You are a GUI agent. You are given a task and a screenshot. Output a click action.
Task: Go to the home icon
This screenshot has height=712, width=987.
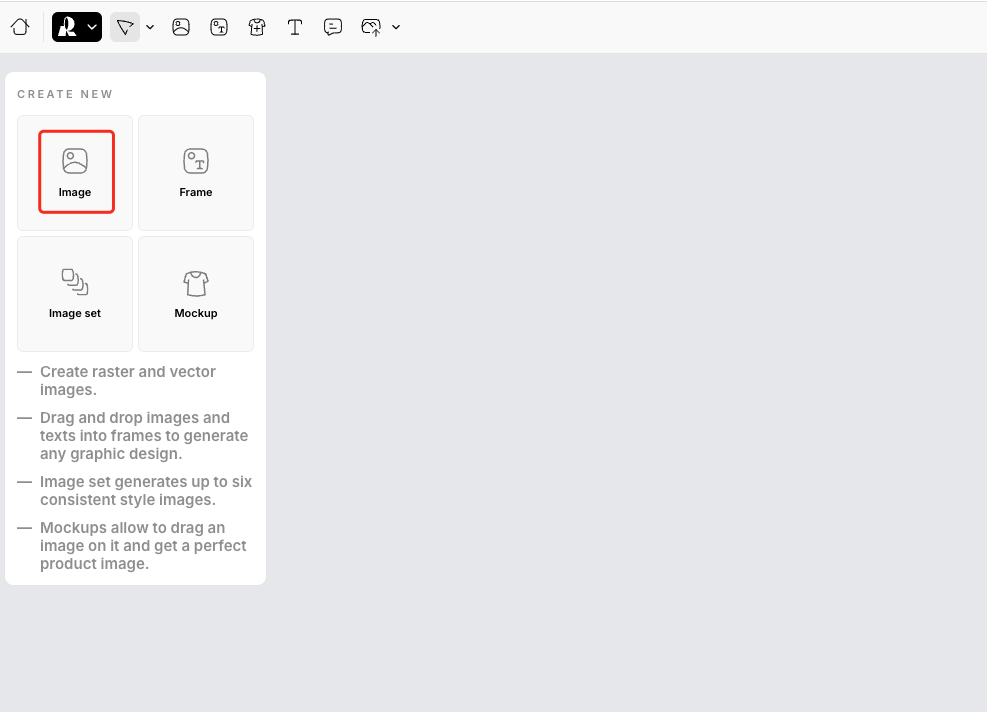pyautogui.click(x=20, y=27)
